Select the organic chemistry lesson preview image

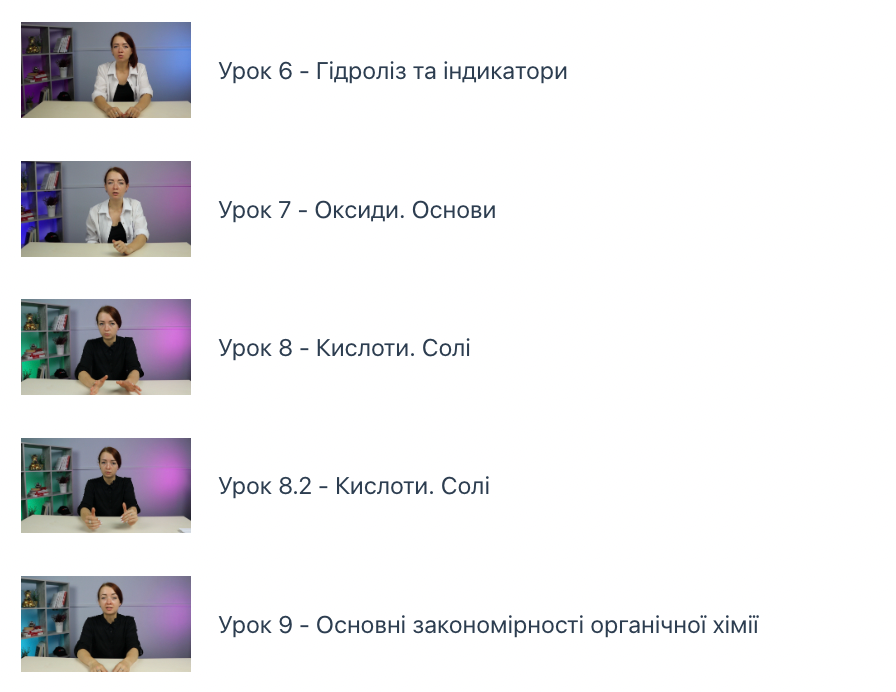coord(106,623)
